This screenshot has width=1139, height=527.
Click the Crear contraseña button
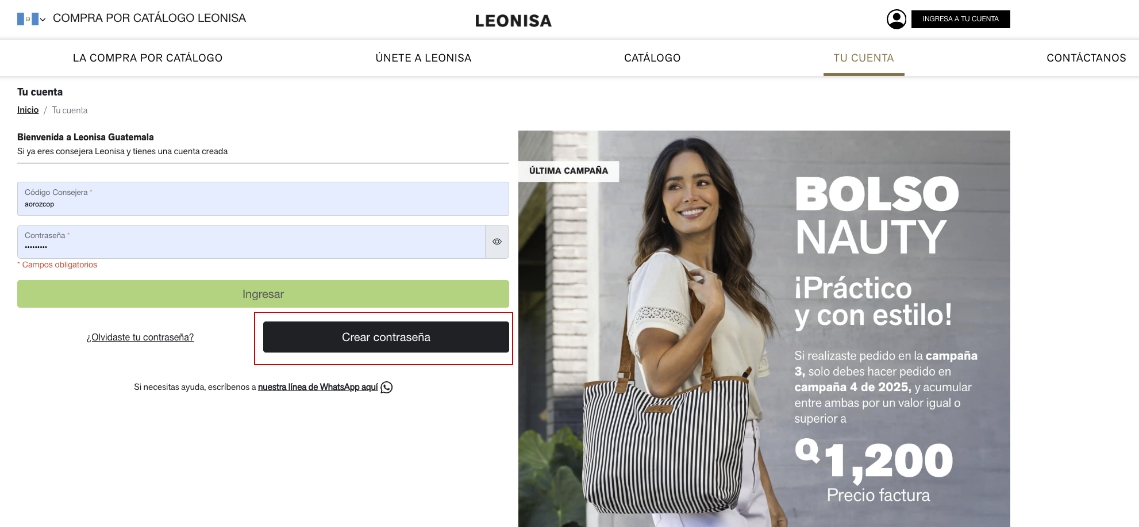386,337
